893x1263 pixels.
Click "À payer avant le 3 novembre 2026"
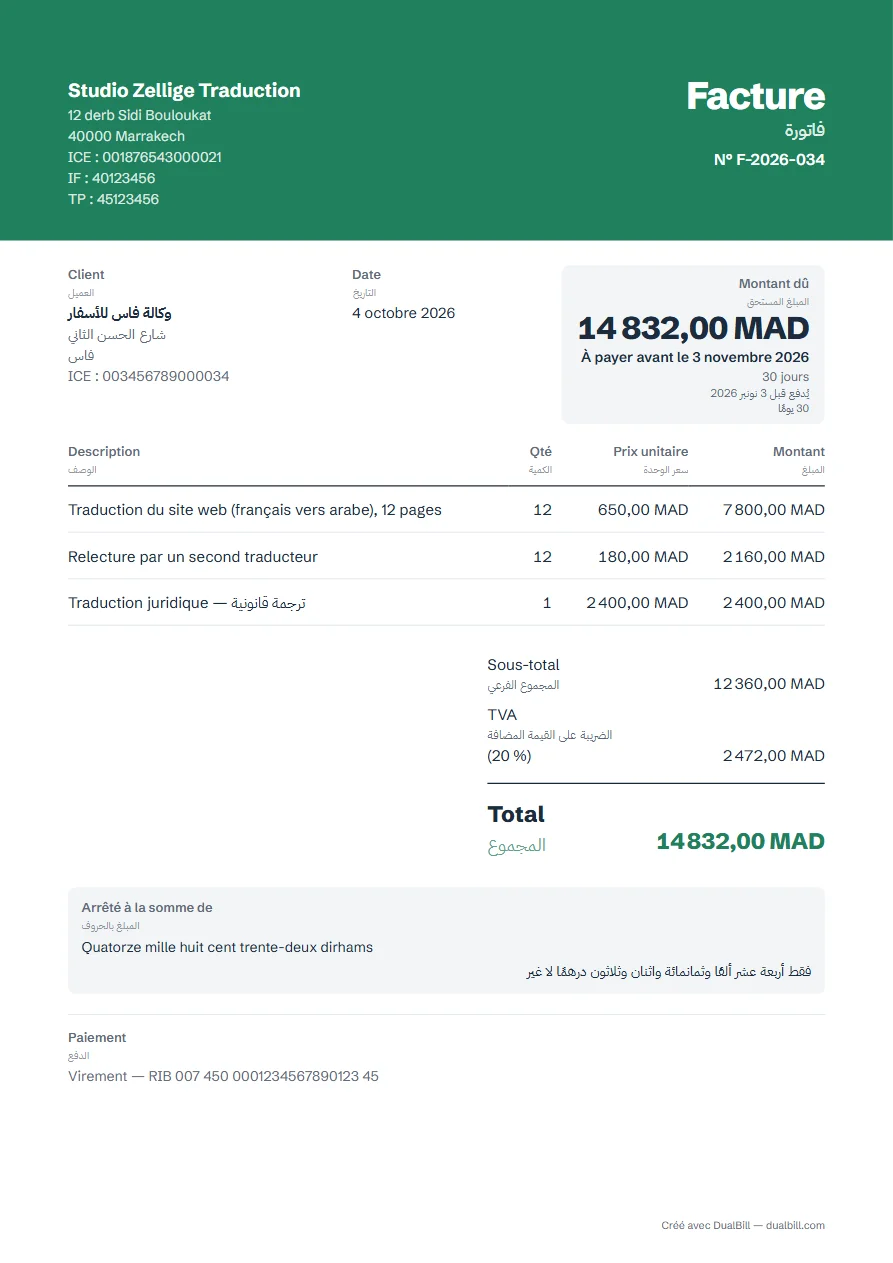pyautogui.click(x=695, y=357)
